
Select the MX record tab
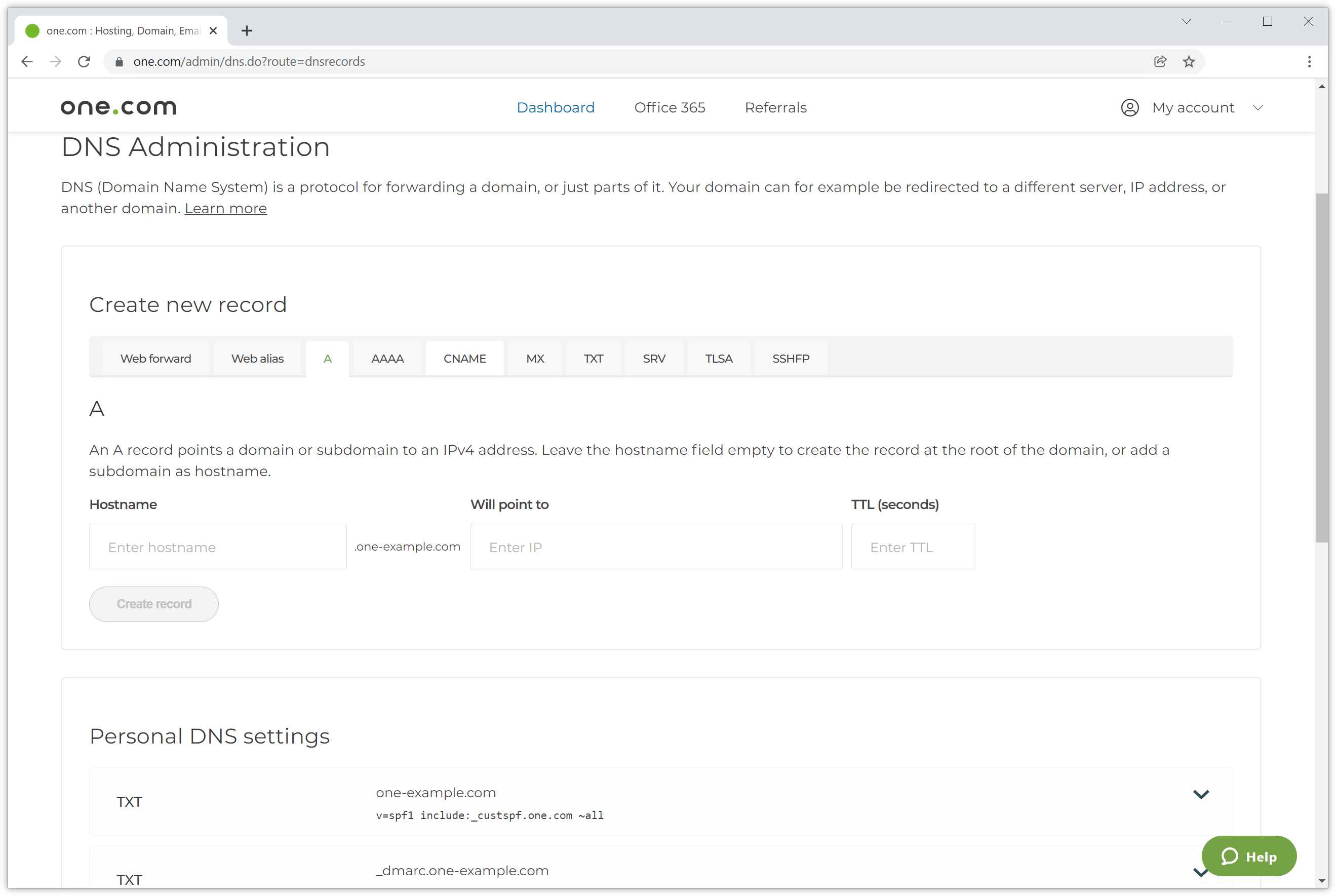click(x=535, y=358)
